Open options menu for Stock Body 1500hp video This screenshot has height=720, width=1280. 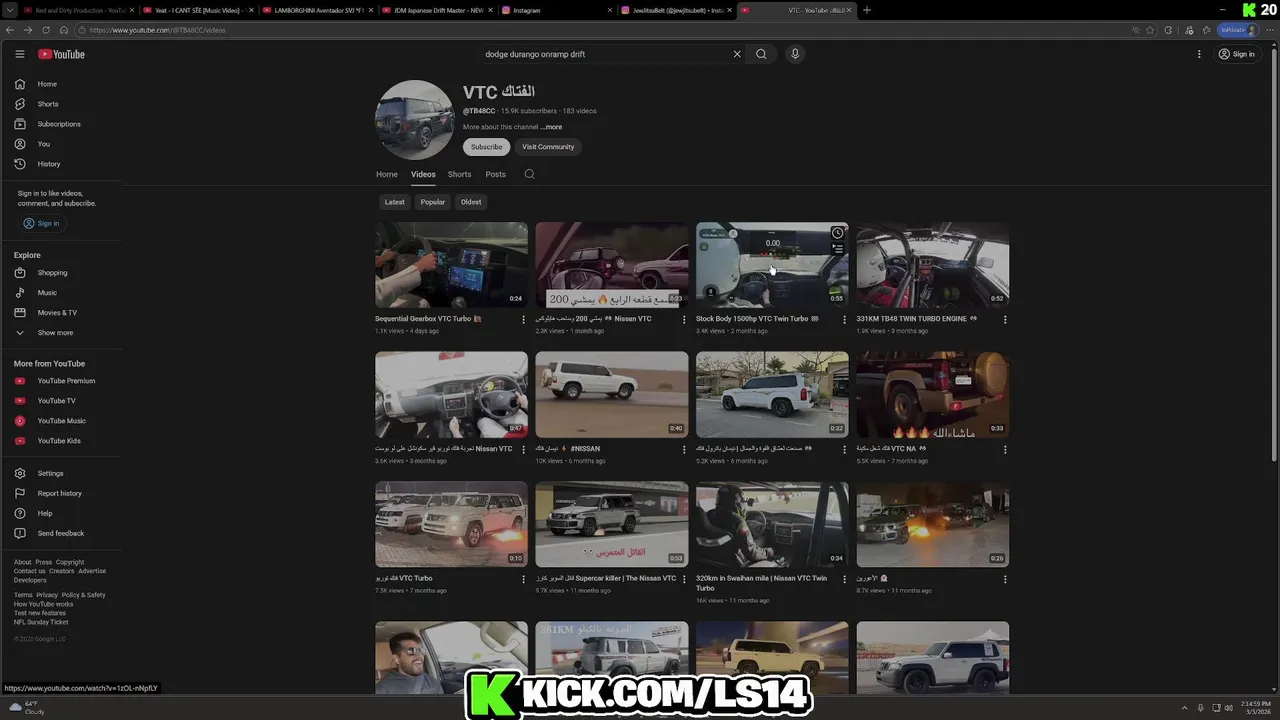pos(844,320)
